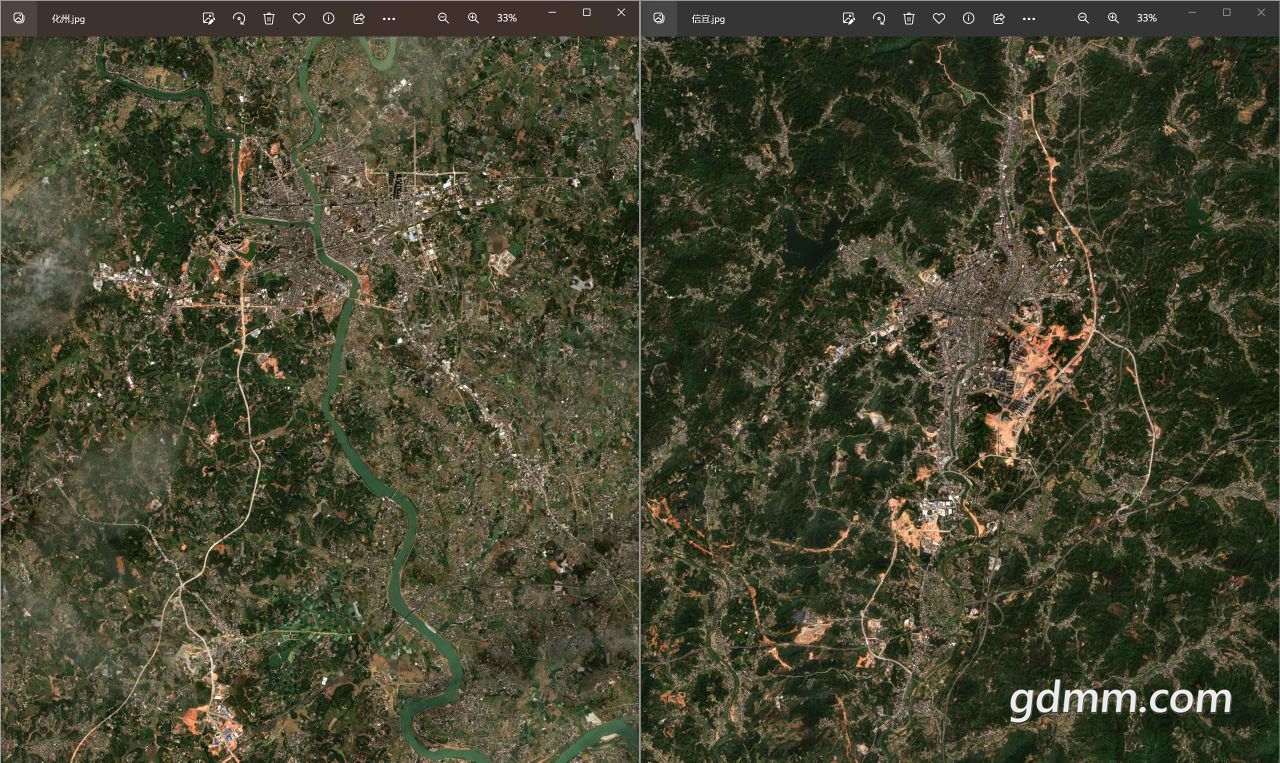
Task: Open See more menu in right window
Action: click(x=1029, y=18)
